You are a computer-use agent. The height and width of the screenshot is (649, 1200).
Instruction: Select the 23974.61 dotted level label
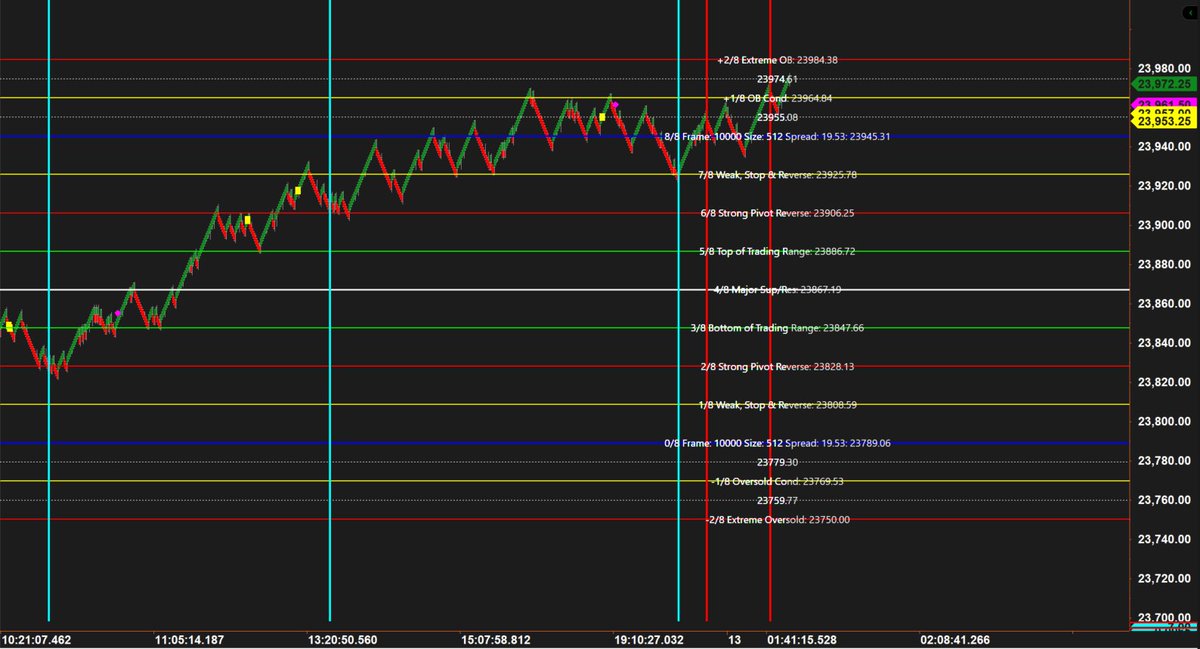777,79
